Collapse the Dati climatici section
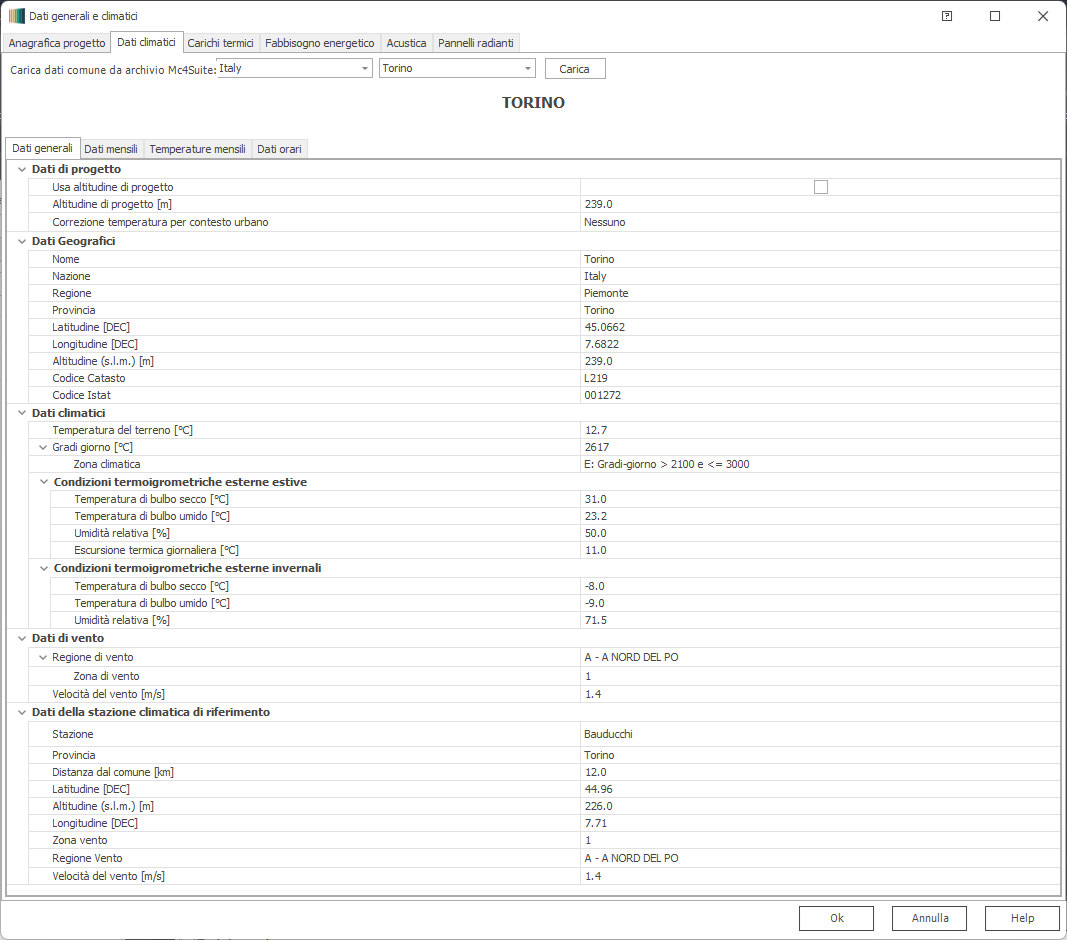This screenshot has height=940, width=1067. click(x=21, y=413)
